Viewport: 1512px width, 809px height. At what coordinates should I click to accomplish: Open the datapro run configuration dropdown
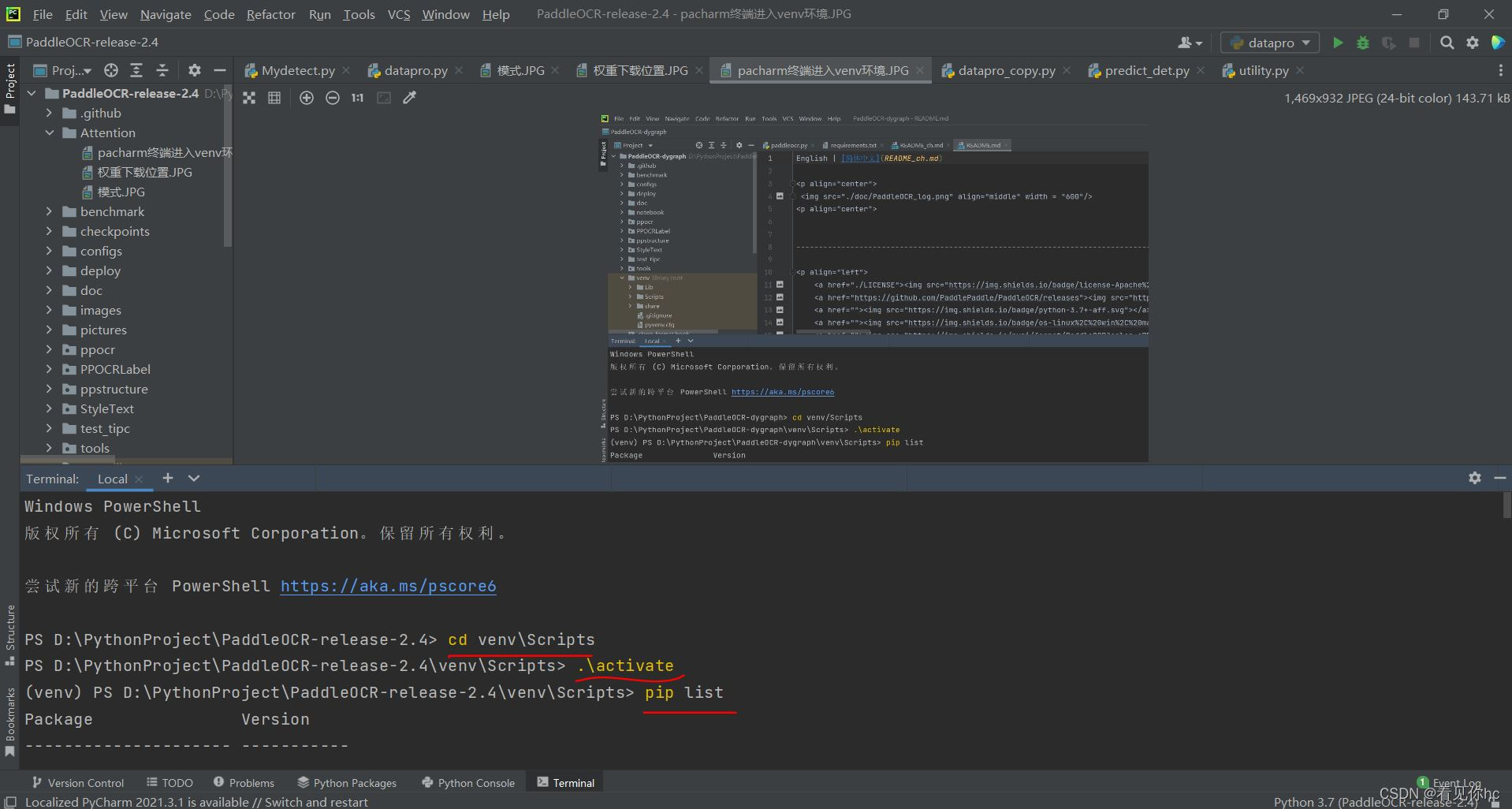click(x=1270, y=43)
